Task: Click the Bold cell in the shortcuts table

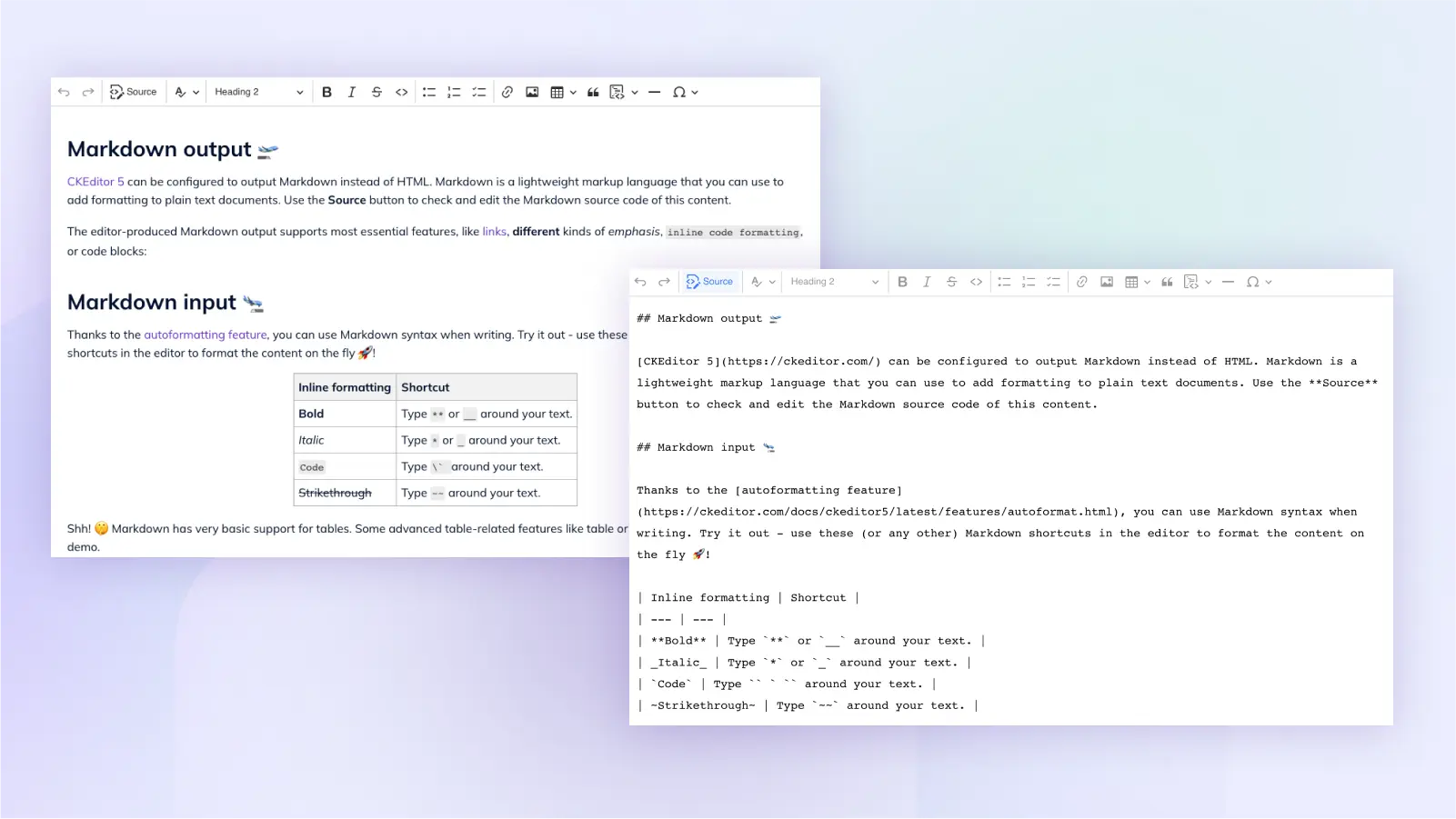Action: [x=312, y=414]
